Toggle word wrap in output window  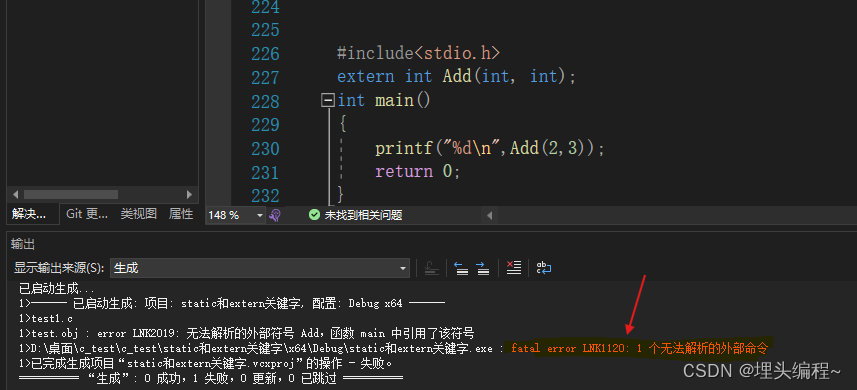pos(544,268)
